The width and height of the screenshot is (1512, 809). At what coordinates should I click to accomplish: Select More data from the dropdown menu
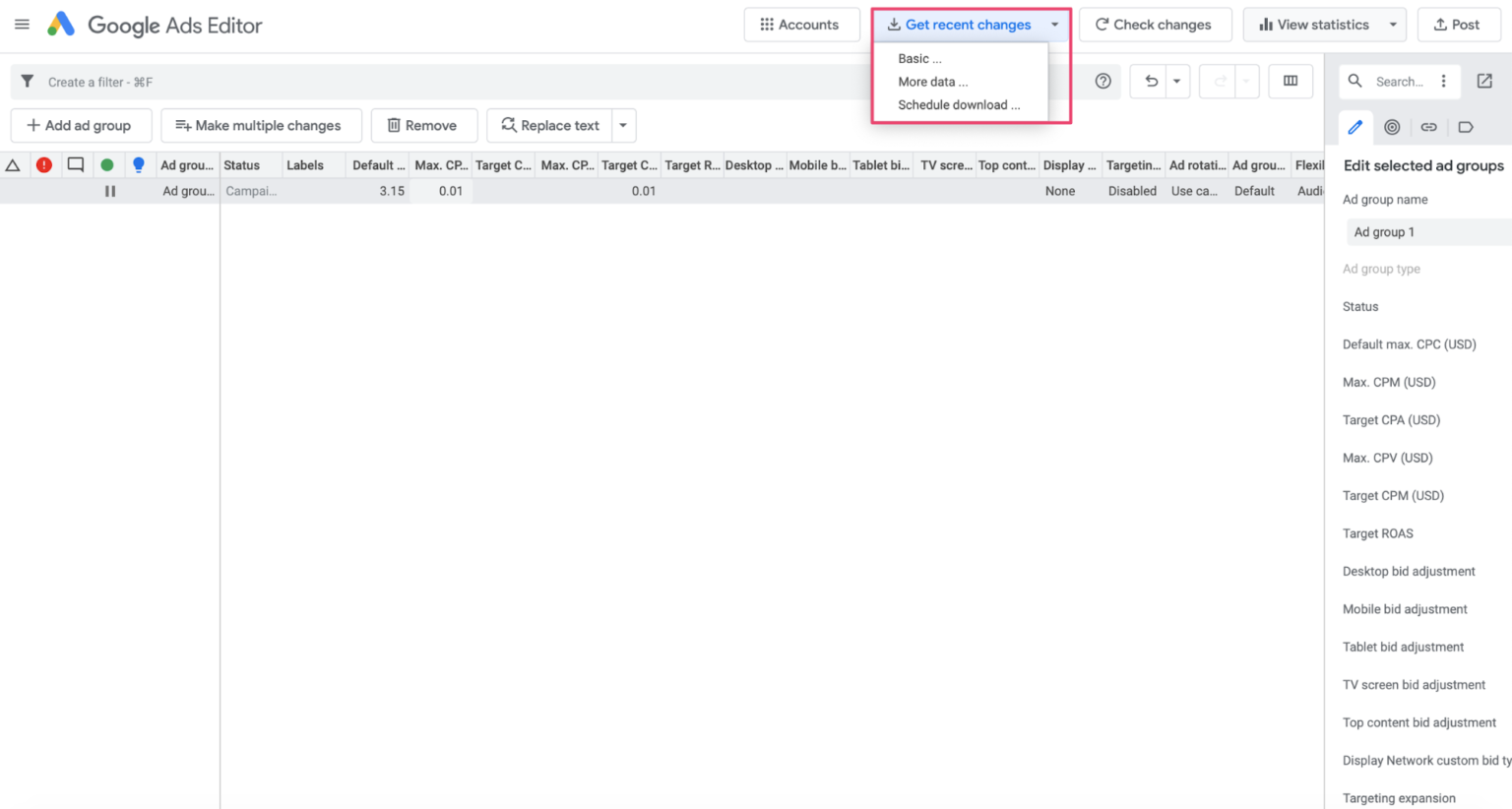coord(932,82)
